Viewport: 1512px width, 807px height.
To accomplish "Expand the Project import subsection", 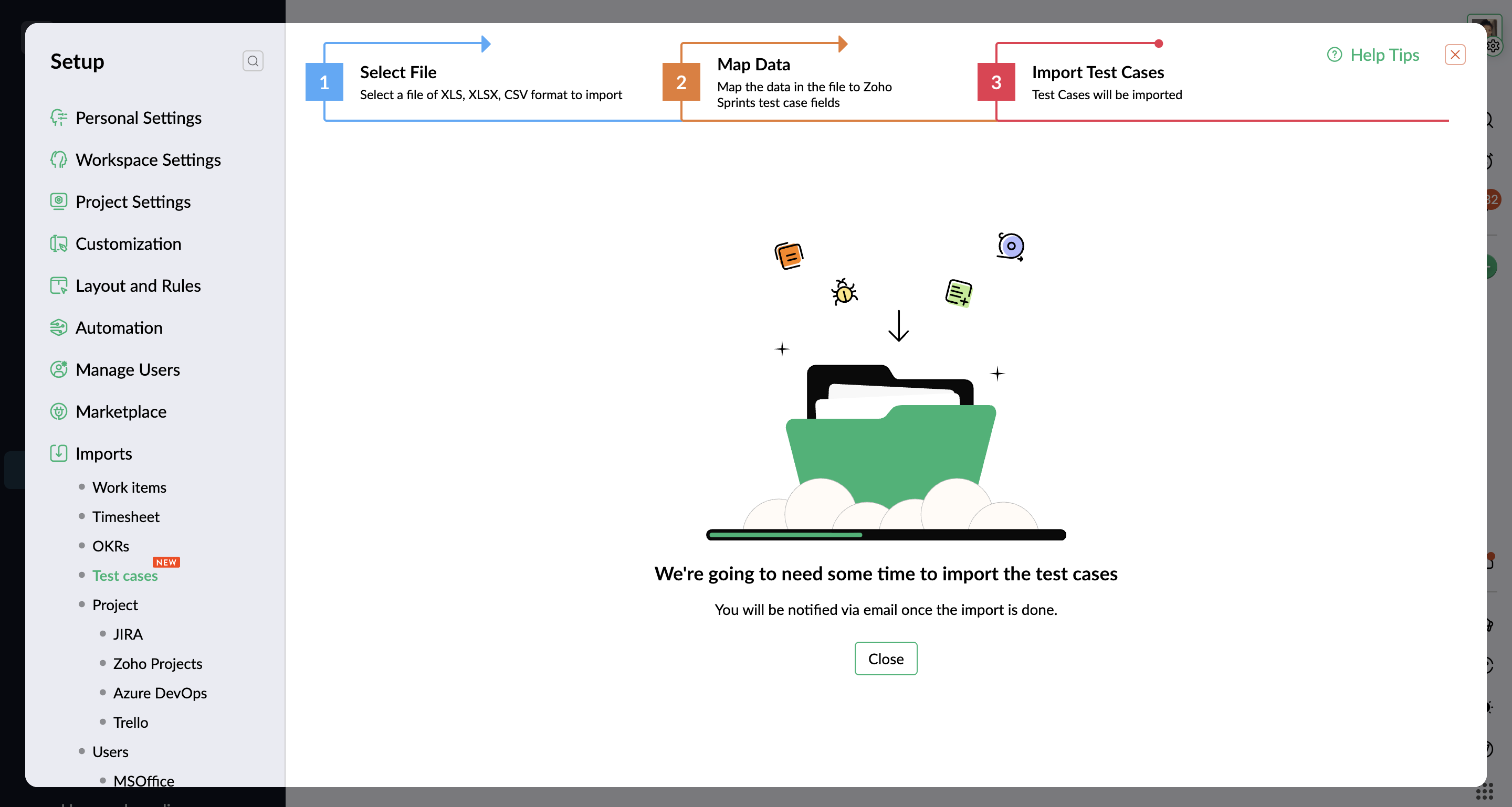I will coord(115,604).
